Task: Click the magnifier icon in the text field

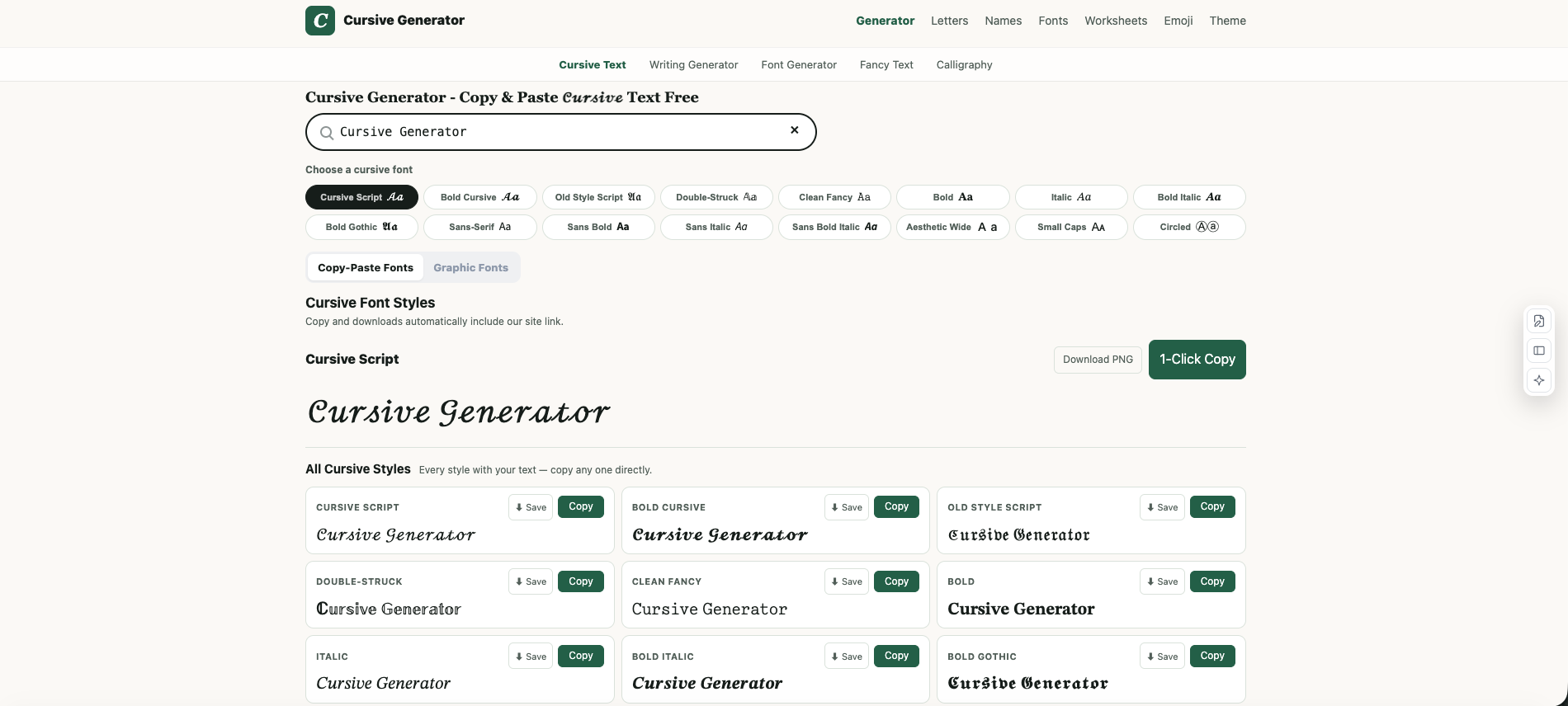Action: (327, 133)
